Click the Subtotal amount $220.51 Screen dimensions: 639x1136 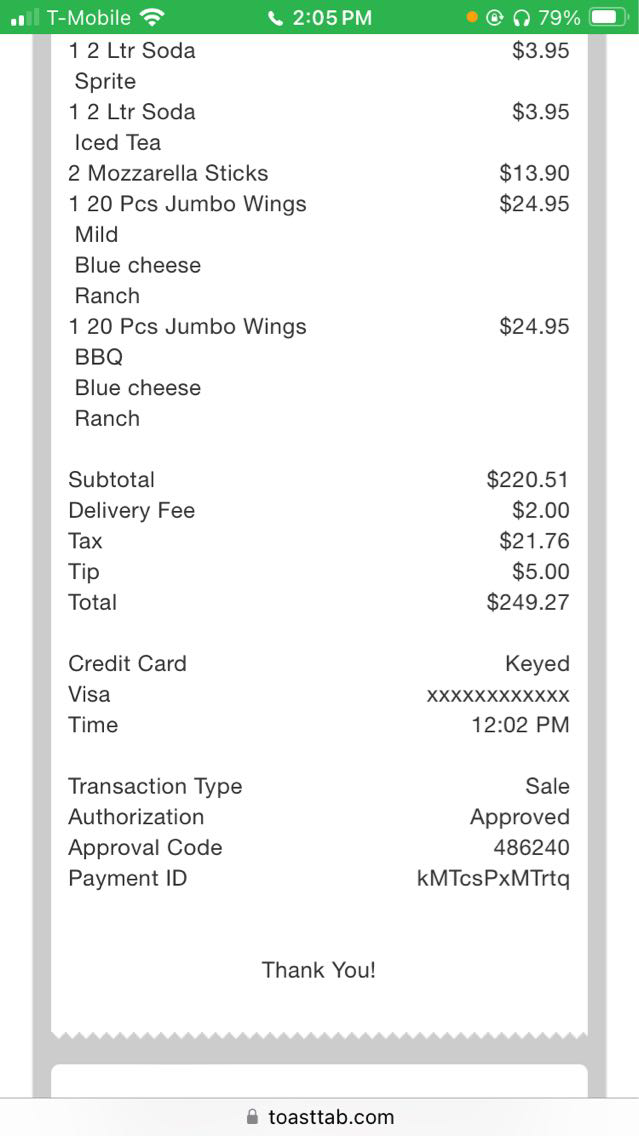pyautogui.click(x=527, y=480)
